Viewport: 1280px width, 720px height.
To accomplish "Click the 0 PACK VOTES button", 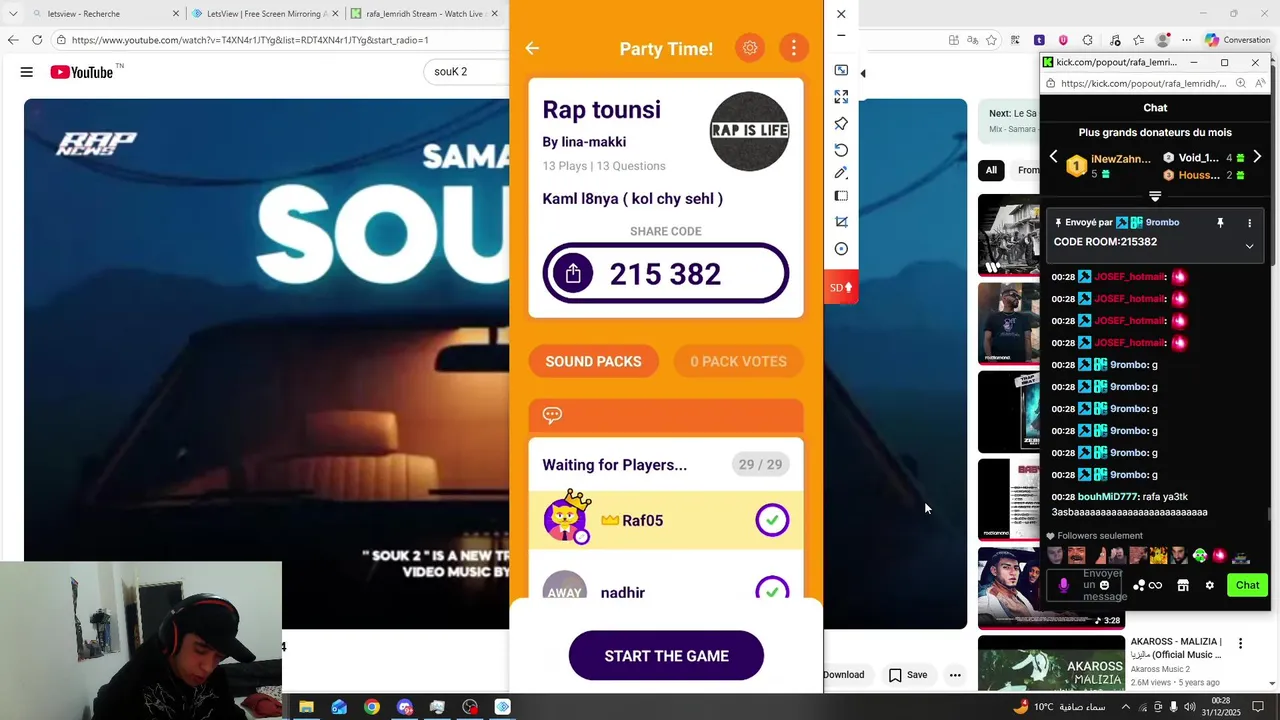I will [738, 361].
